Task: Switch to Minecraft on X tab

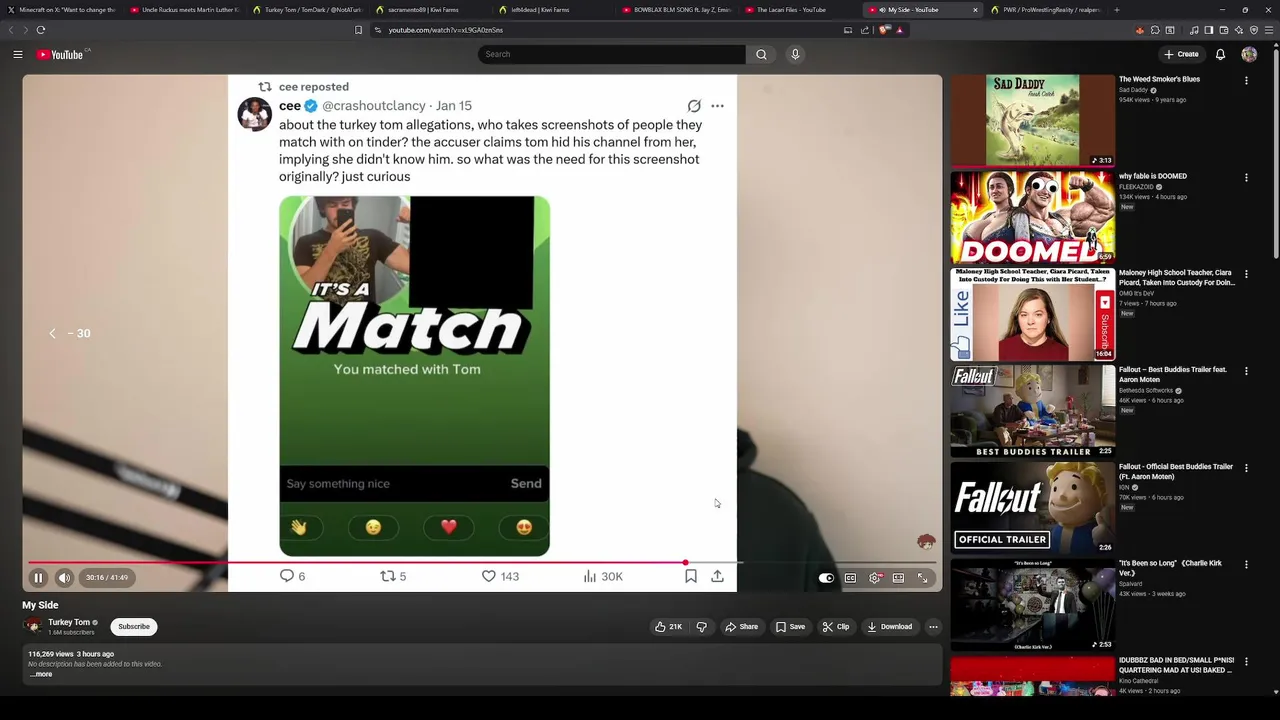Action: [62, 10]
